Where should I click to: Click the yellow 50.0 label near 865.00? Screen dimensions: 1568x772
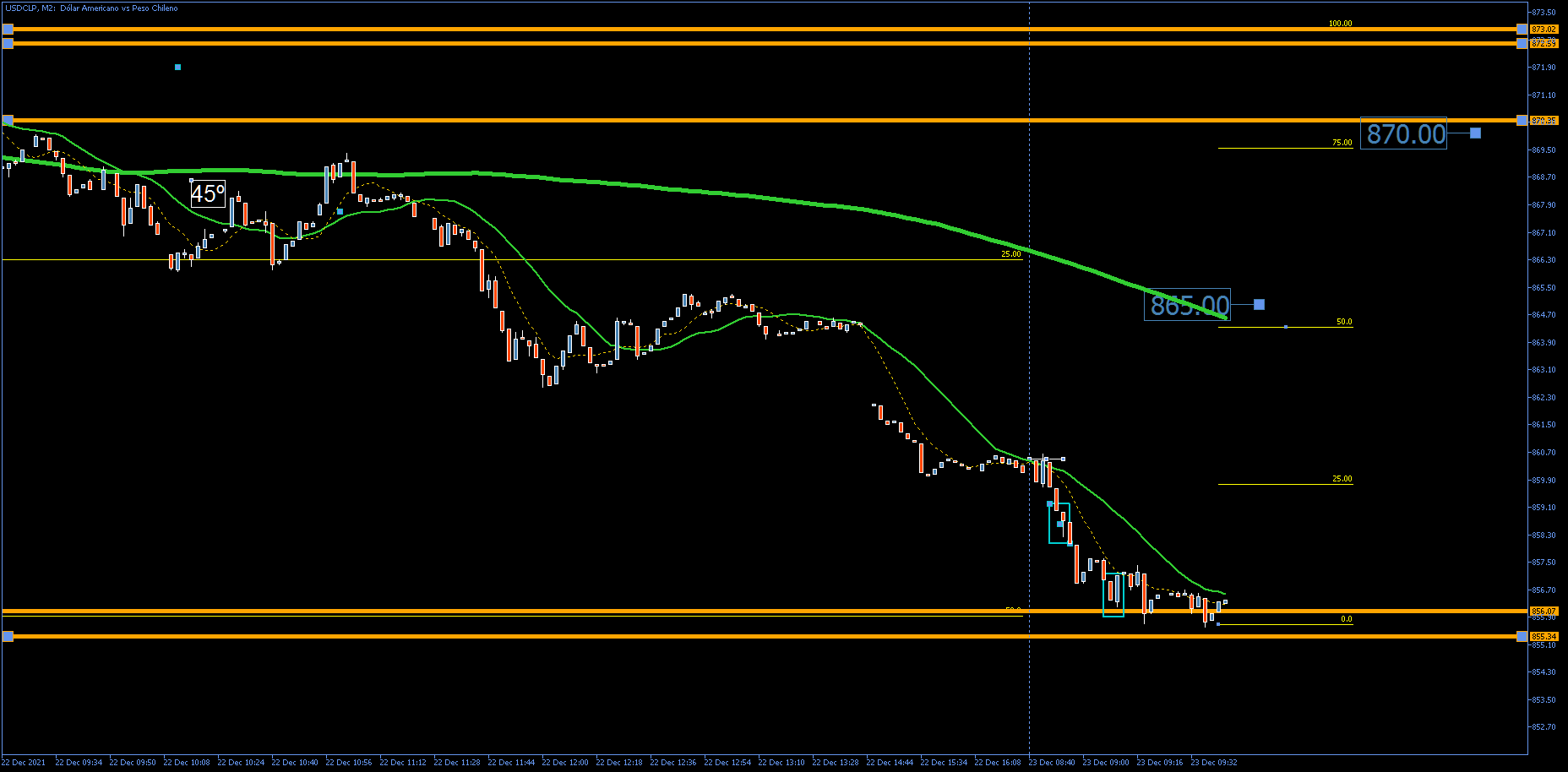(x=1344, y=322)
